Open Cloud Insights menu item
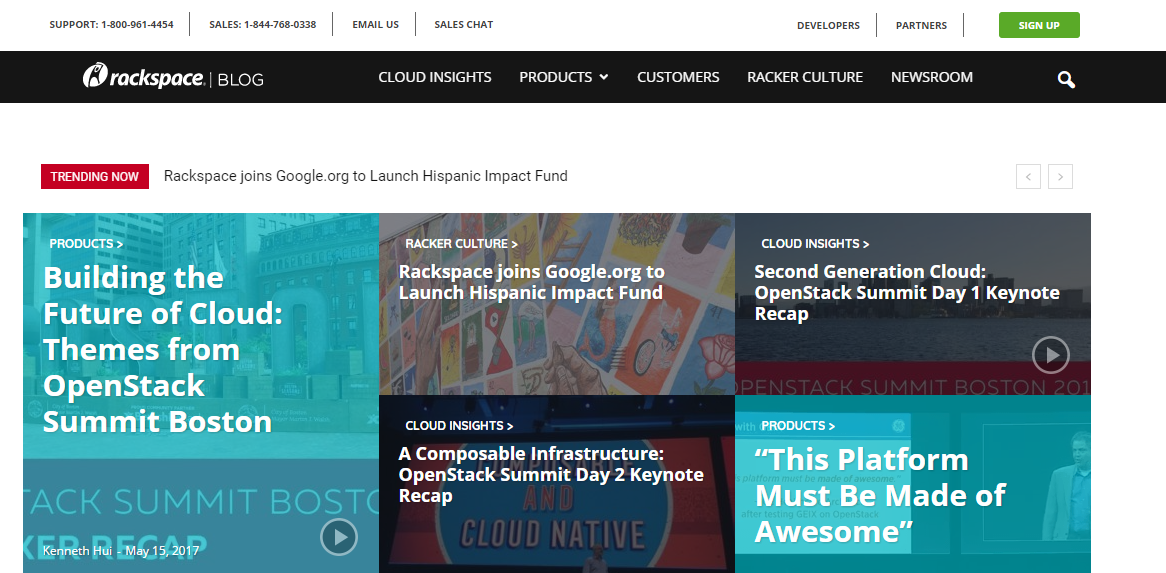 435,77
